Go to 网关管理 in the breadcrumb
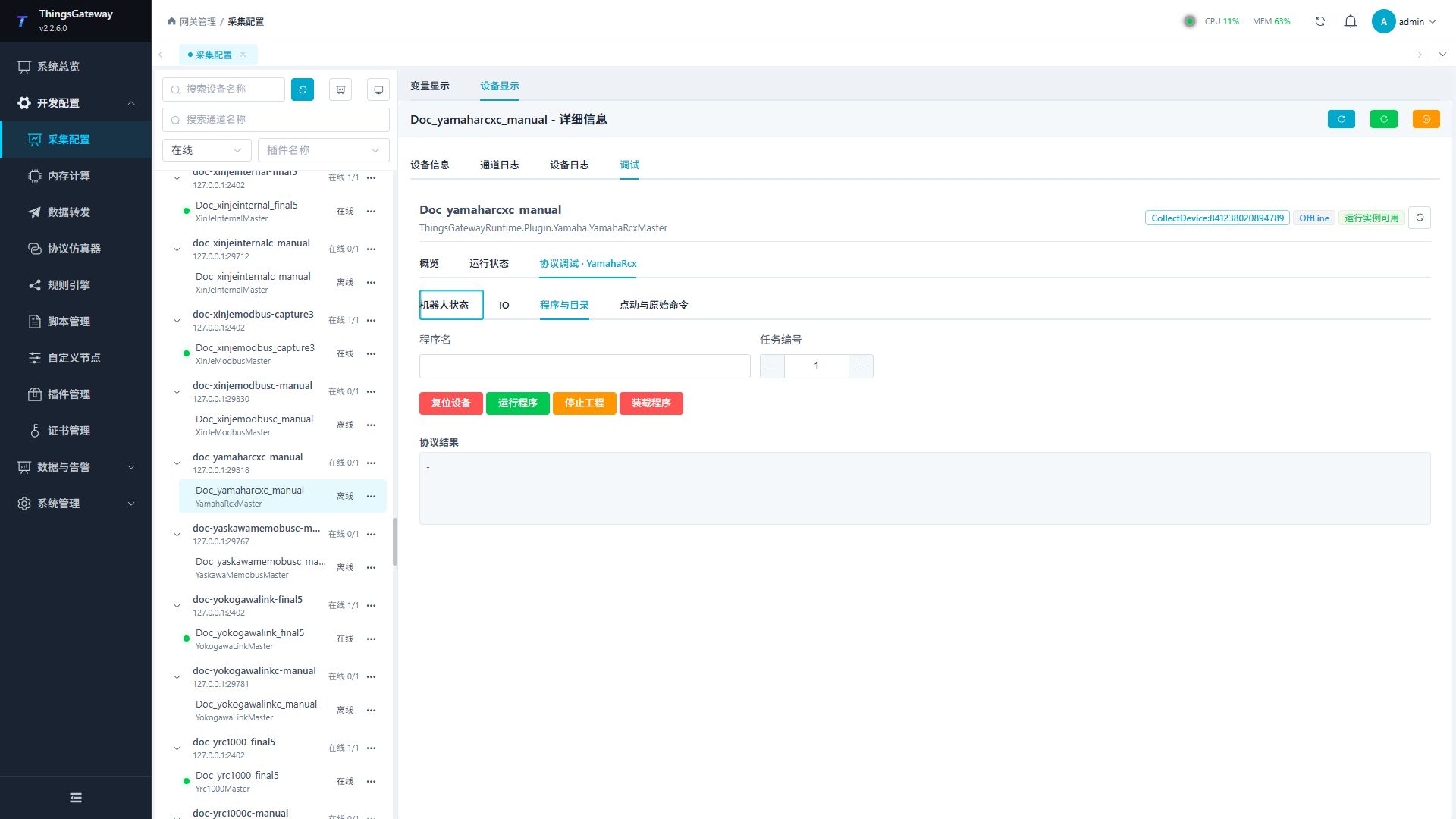 pos(198,21)
